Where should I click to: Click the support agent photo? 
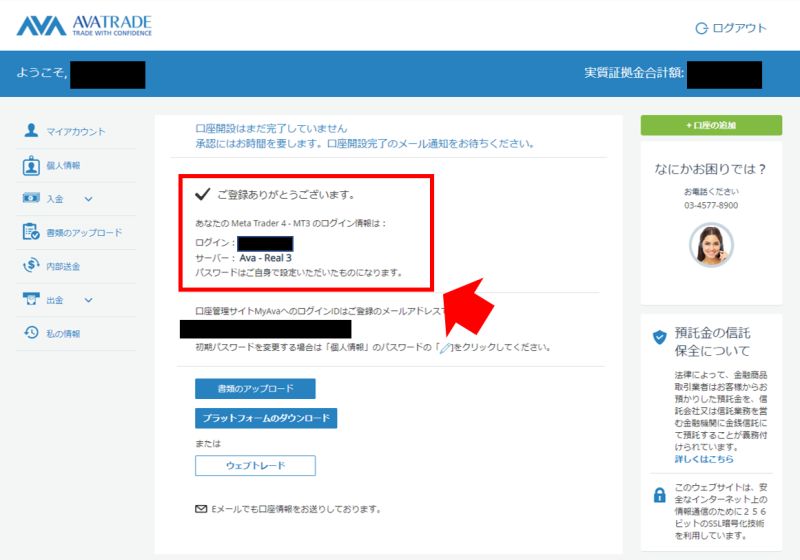pos(711,245)
